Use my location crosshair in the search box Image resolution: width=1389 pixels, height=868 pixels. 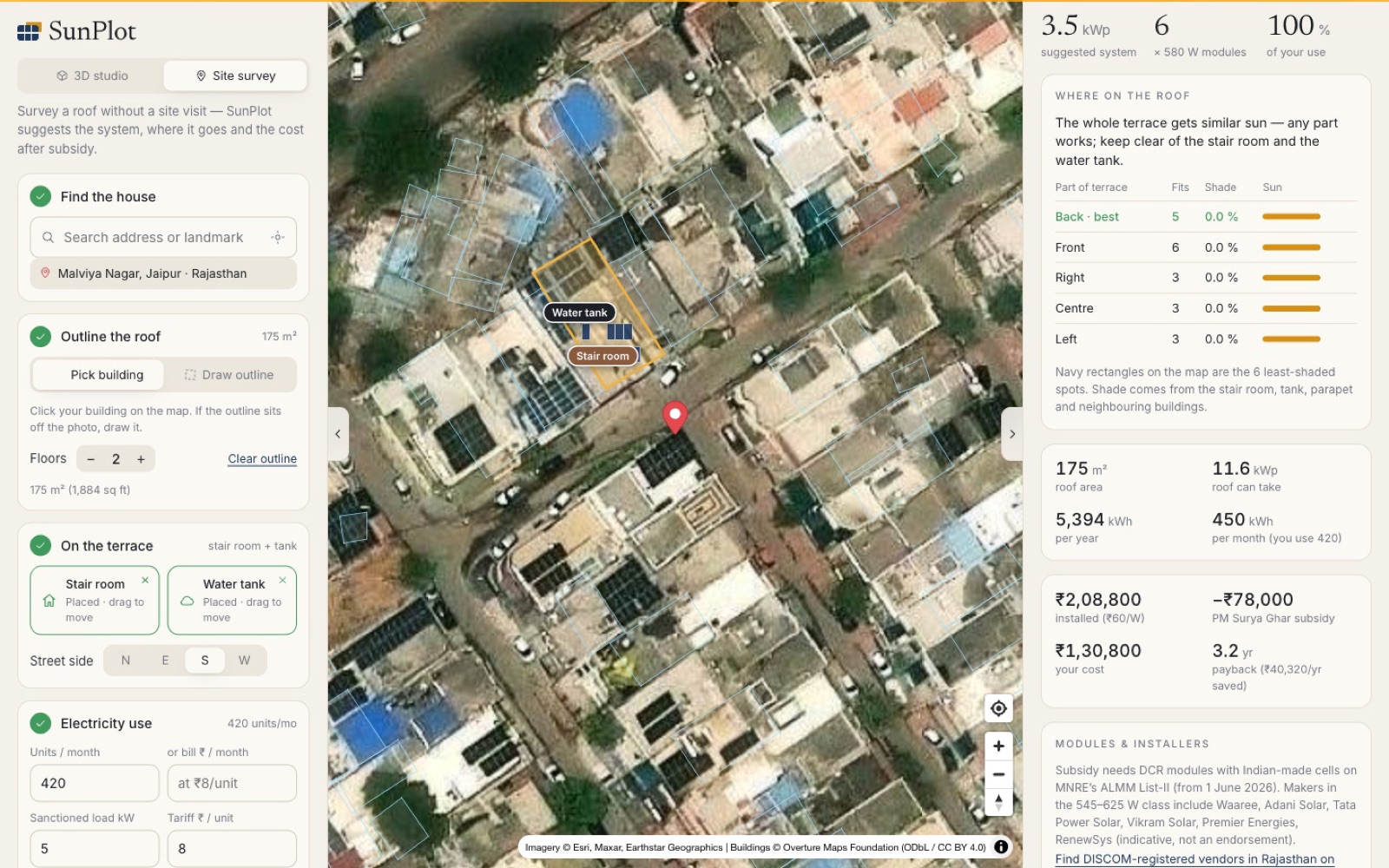278,237
